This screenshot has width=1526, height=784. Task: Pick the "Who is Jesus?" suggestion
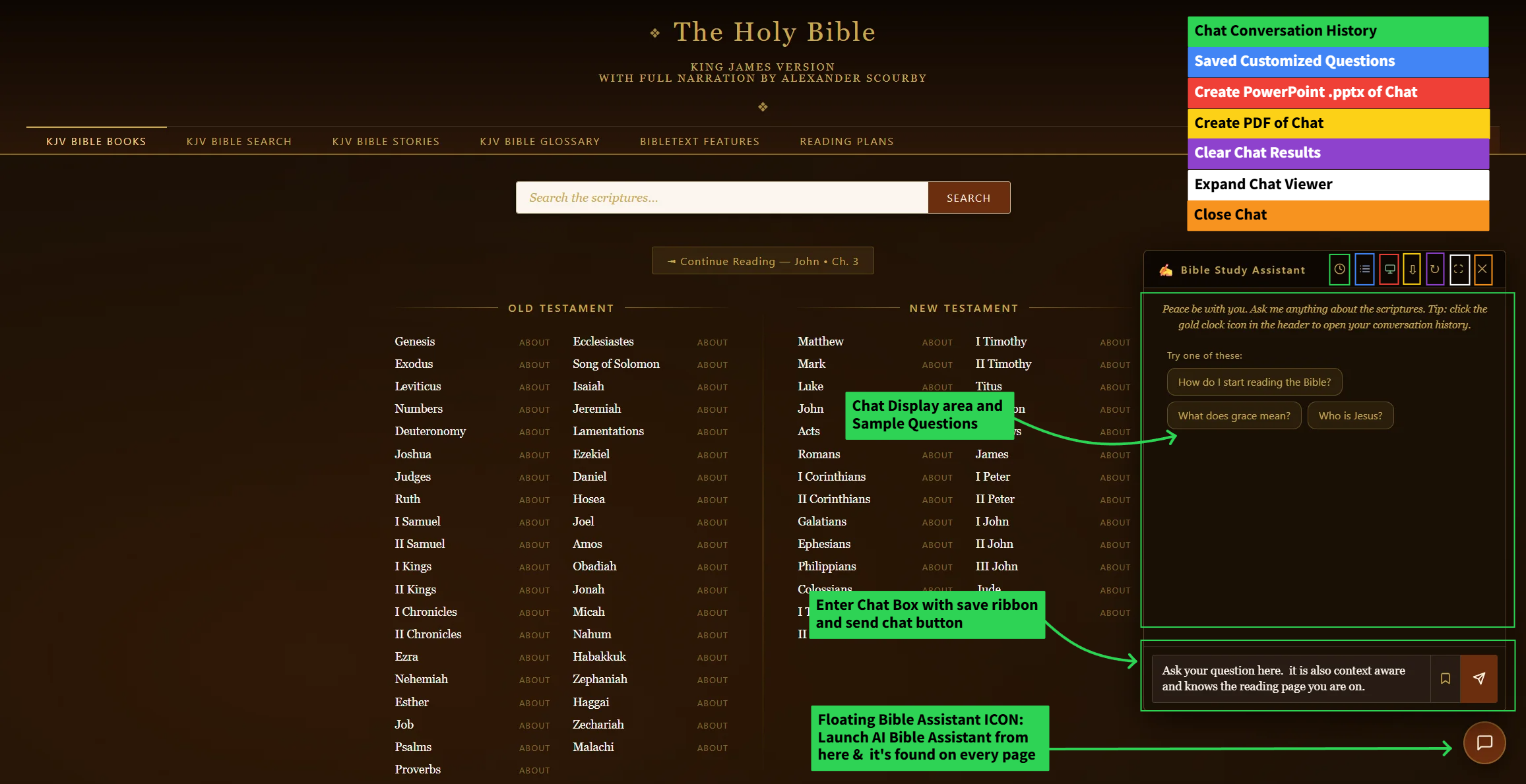1350,415
